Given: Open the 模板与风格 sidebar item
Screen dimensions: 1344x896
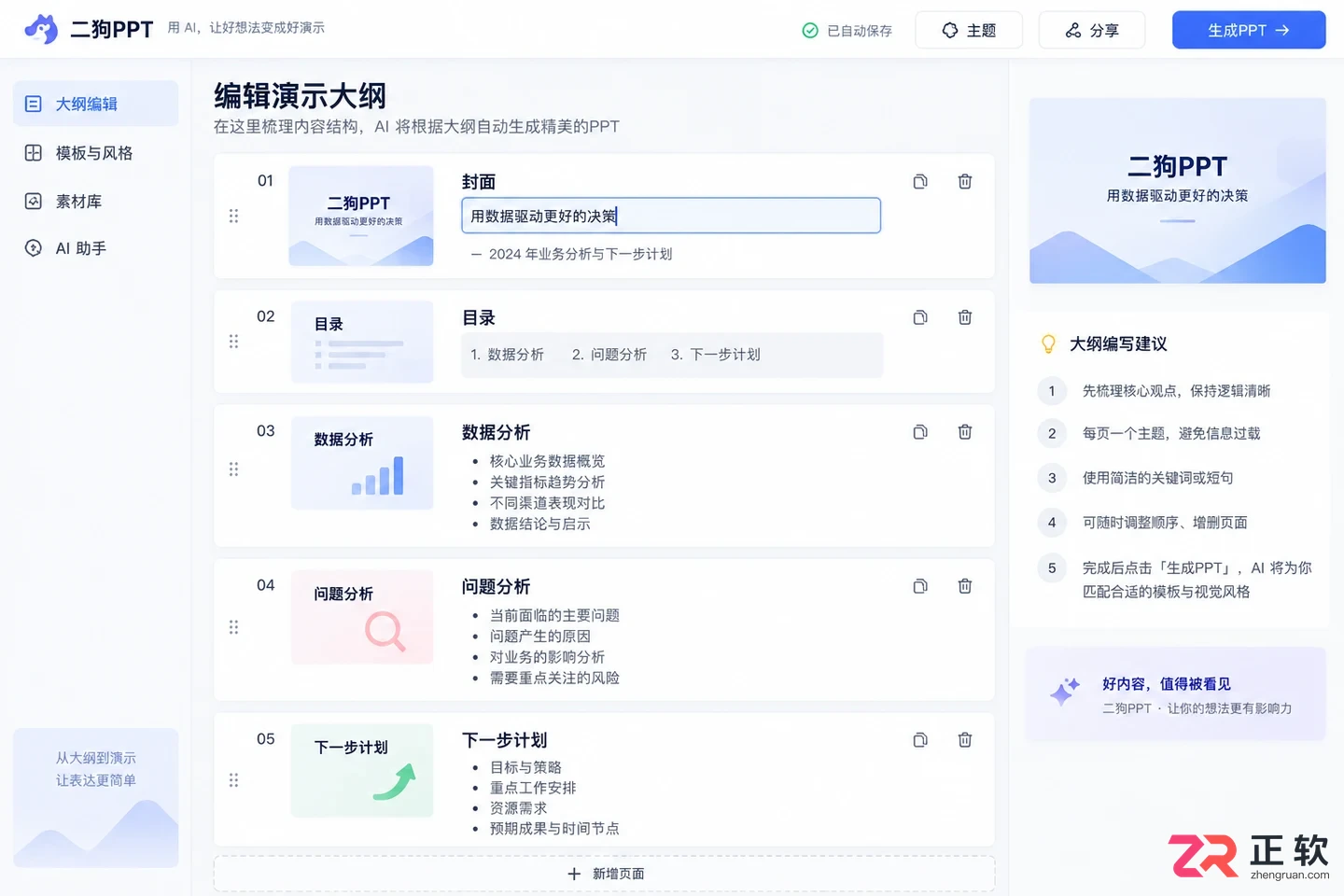Looking at the screenshot, I should click(x=95, y=153).
